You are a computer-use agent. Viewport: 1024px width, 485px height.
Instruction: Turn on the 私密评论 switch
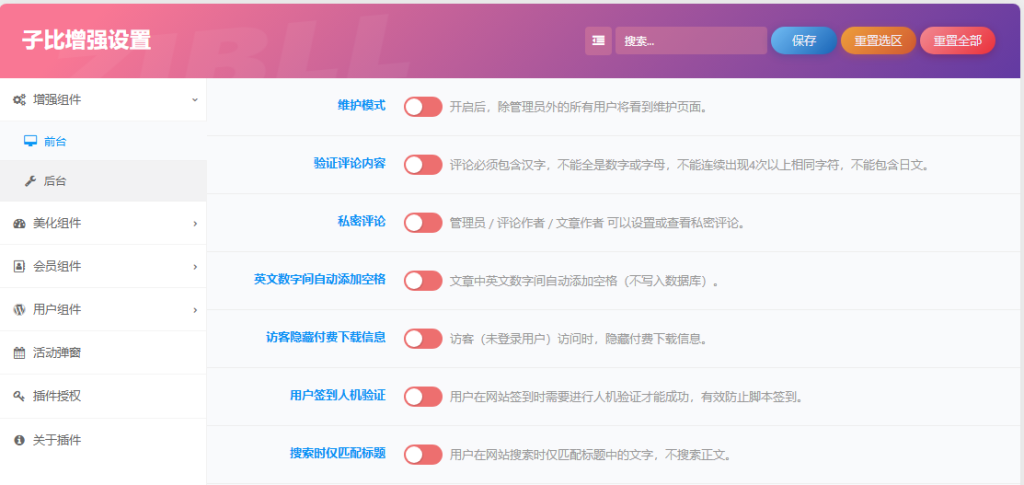[x=423, y=223]
